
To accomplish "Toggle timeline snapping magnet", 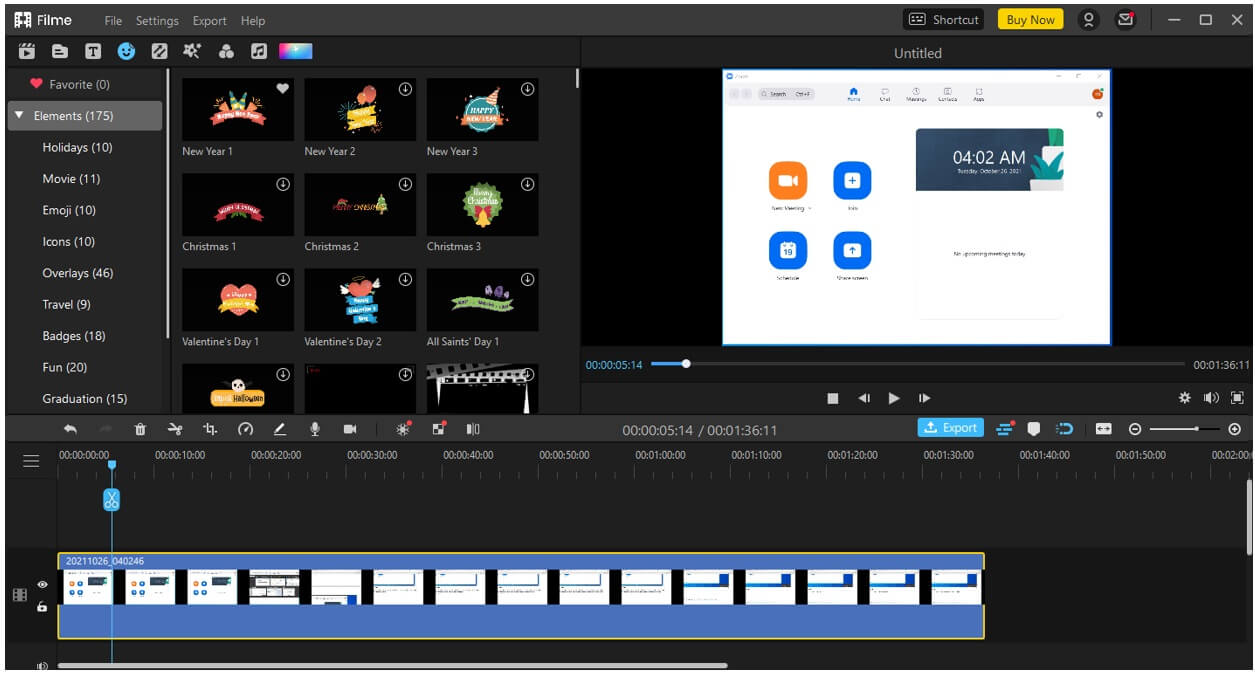I will [1065, 429].
